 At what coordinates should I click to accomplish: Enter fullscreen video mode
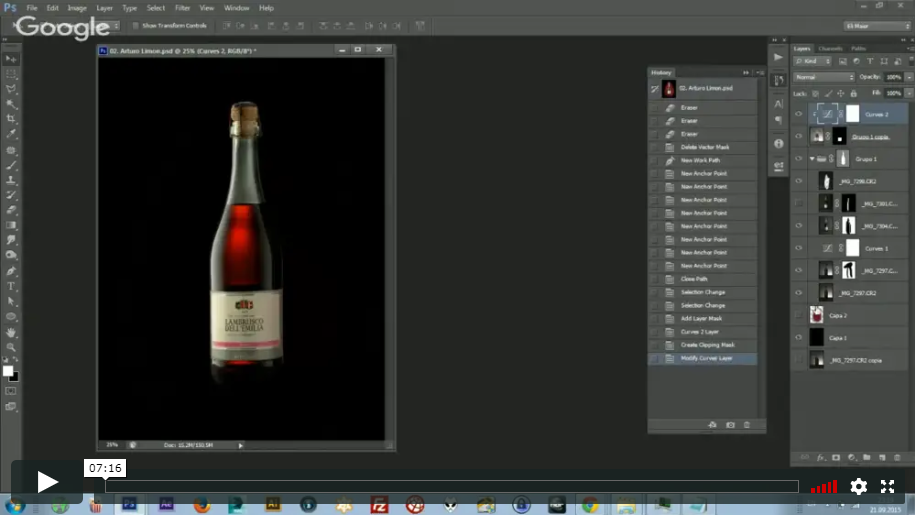tap(888, 486)
